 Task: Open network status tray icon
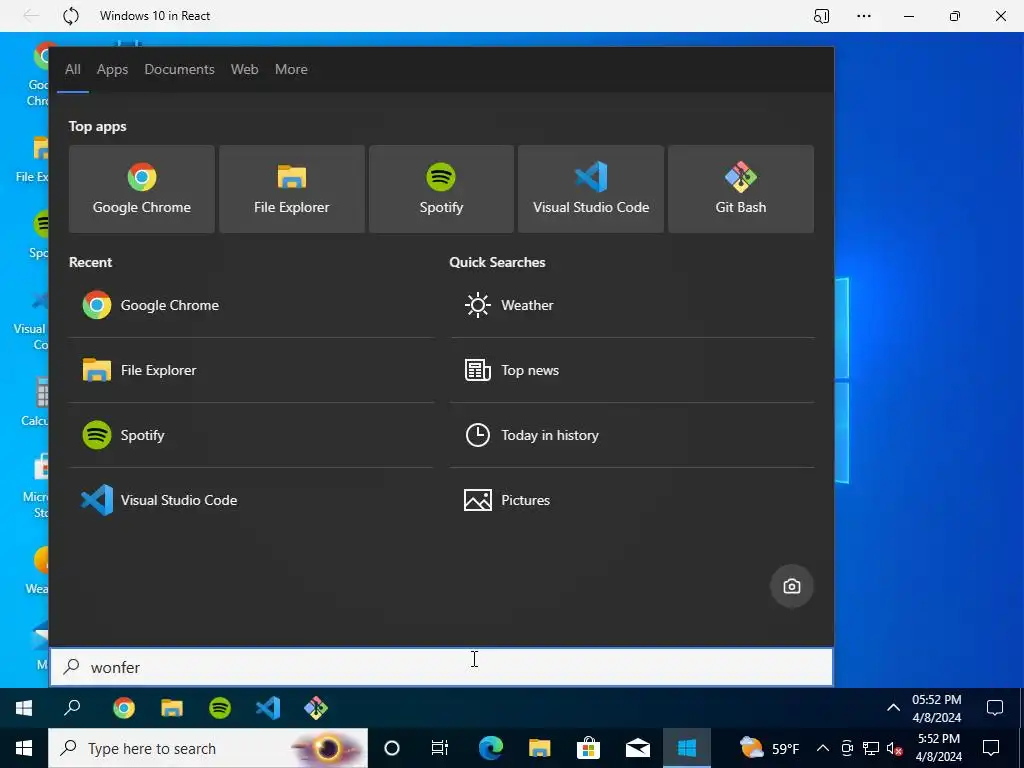(x=871, y=748)
